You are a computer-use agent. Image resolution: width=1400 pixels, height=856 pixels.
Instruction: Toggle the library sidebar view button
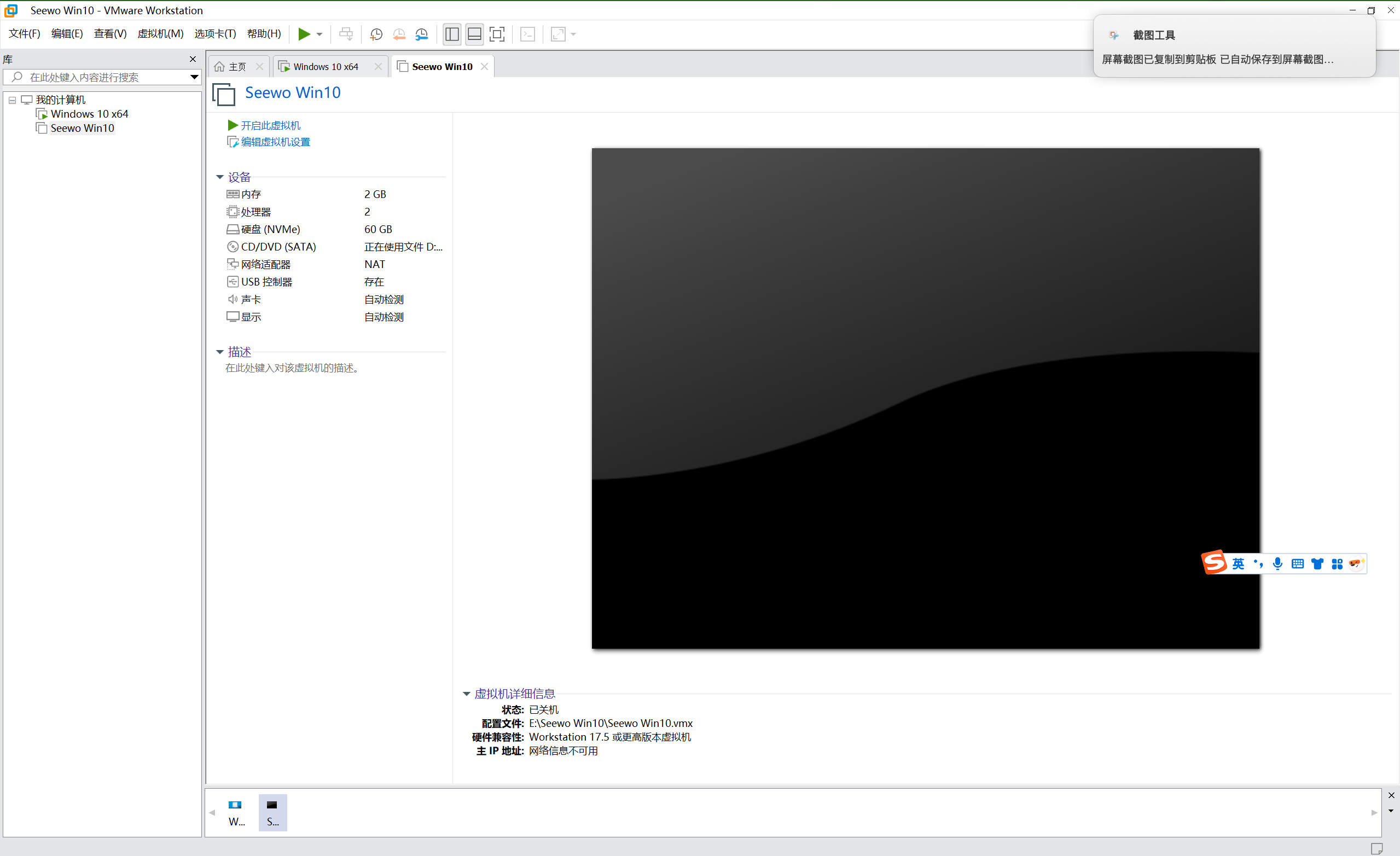tap(452, 34)
